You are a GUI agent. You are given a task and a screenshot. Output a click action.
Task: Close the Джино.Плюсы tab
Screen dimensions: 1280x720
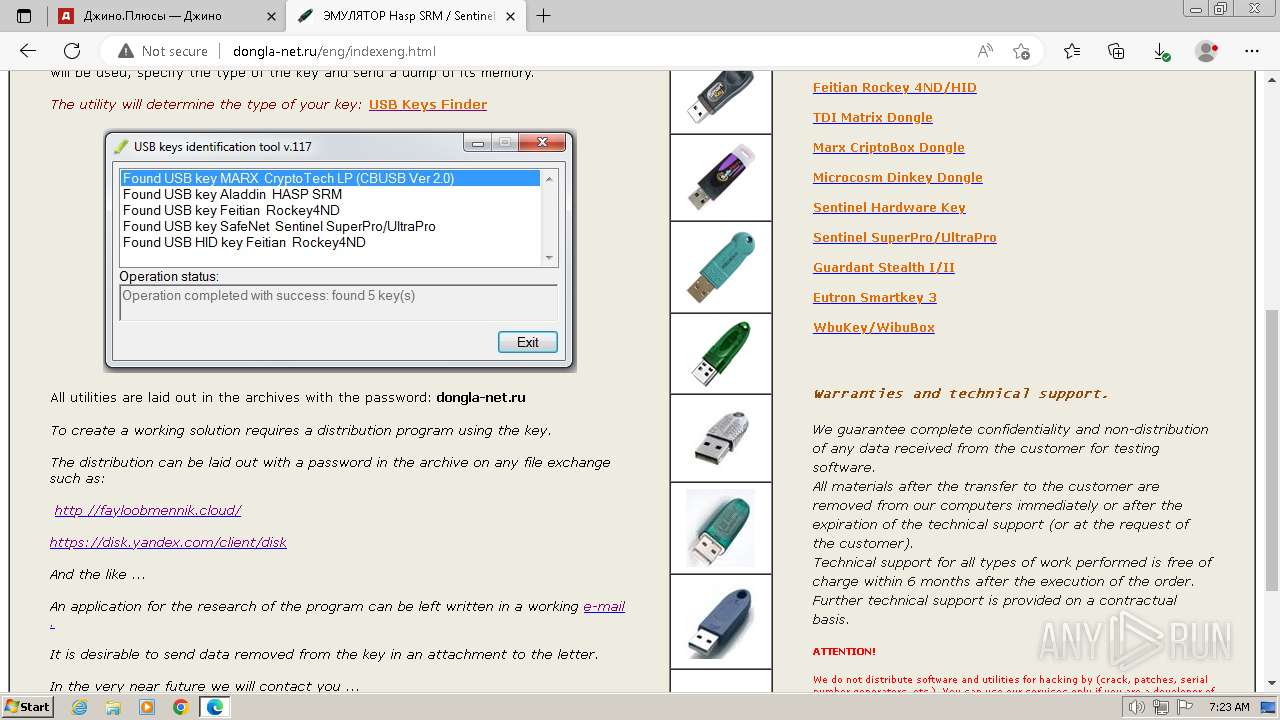pos(270,16)
